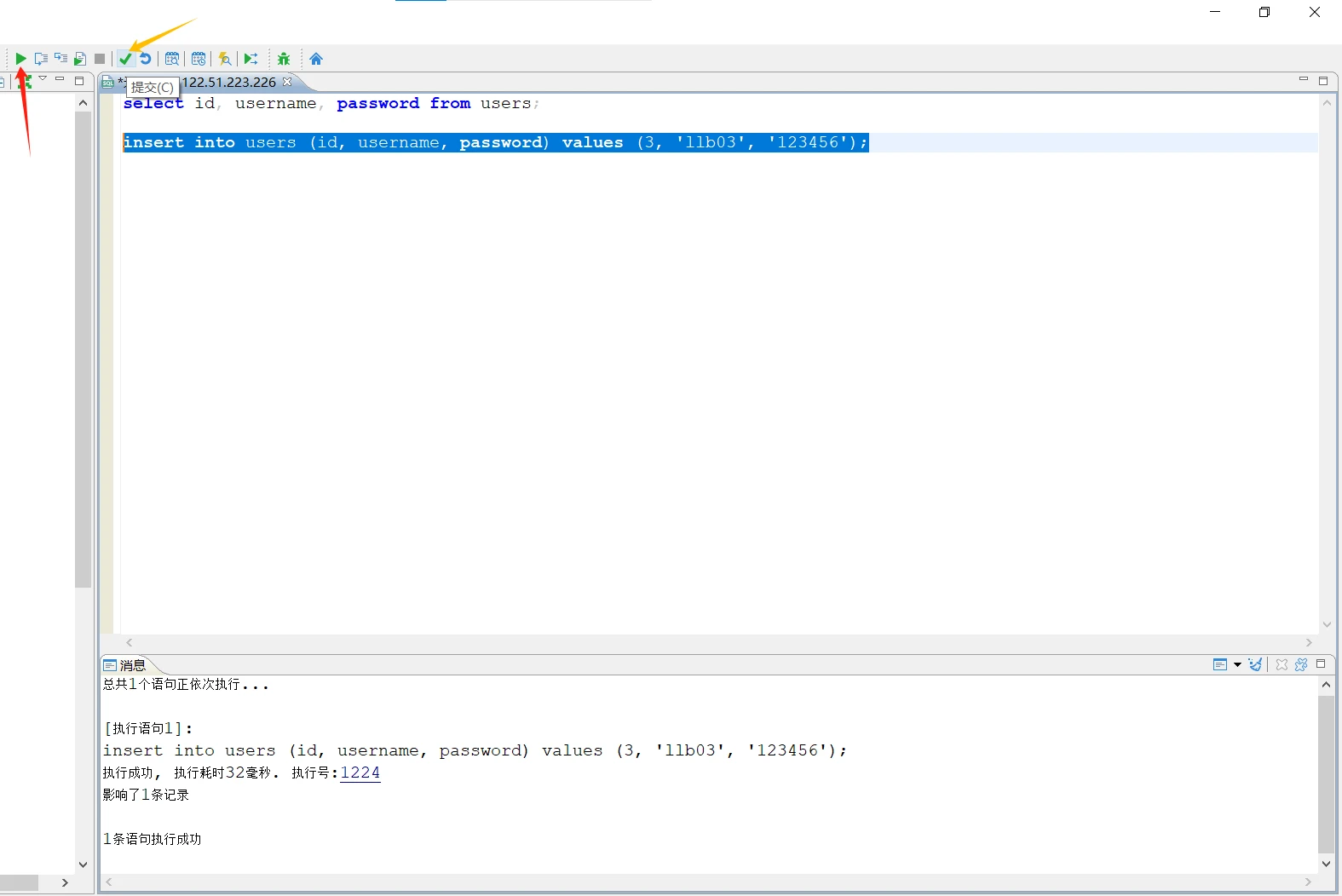Image resolution: width=1342 pixels, height=896 pixels.
Task: Run the SQL with the green play button
Action: coord(20,59)
